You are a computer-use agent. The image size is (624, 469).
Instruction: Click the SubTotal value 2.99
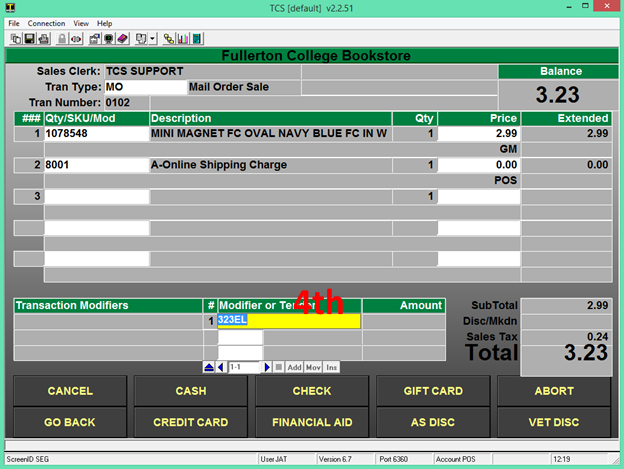[566, 306]
